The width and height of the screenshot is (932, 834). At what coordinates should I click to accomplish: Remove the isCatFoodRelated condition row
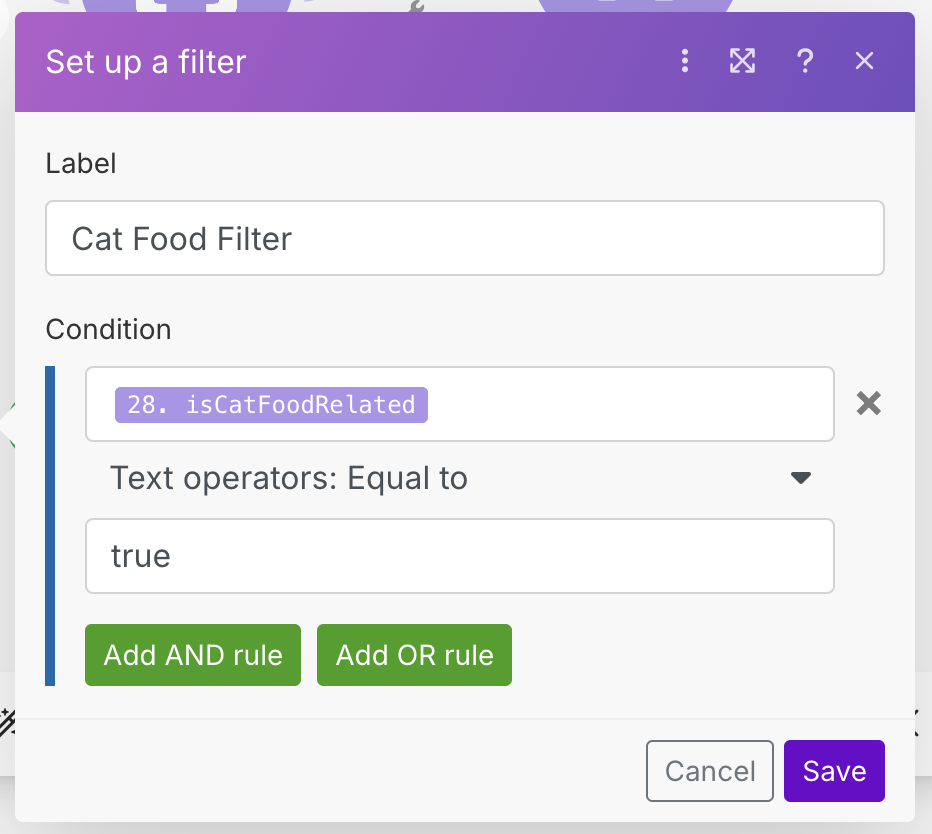[x=868, y=404]
